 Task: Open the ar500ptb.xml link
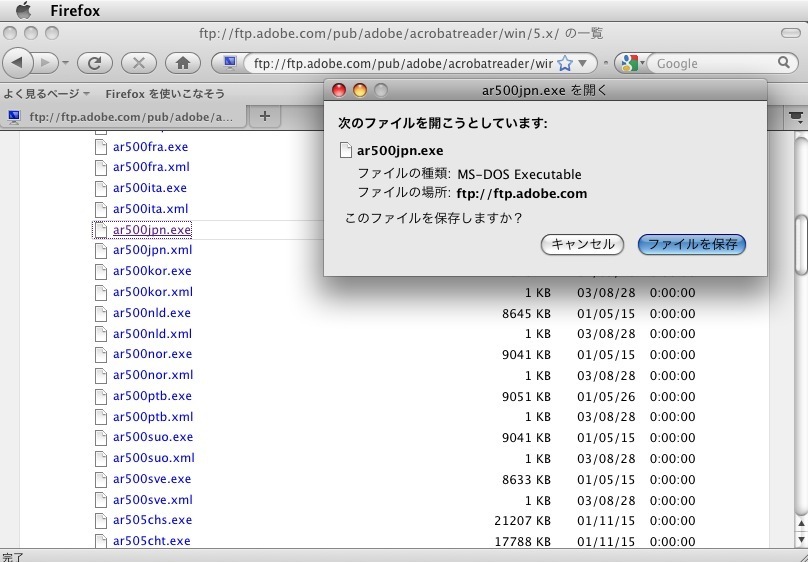click(153, 417)
